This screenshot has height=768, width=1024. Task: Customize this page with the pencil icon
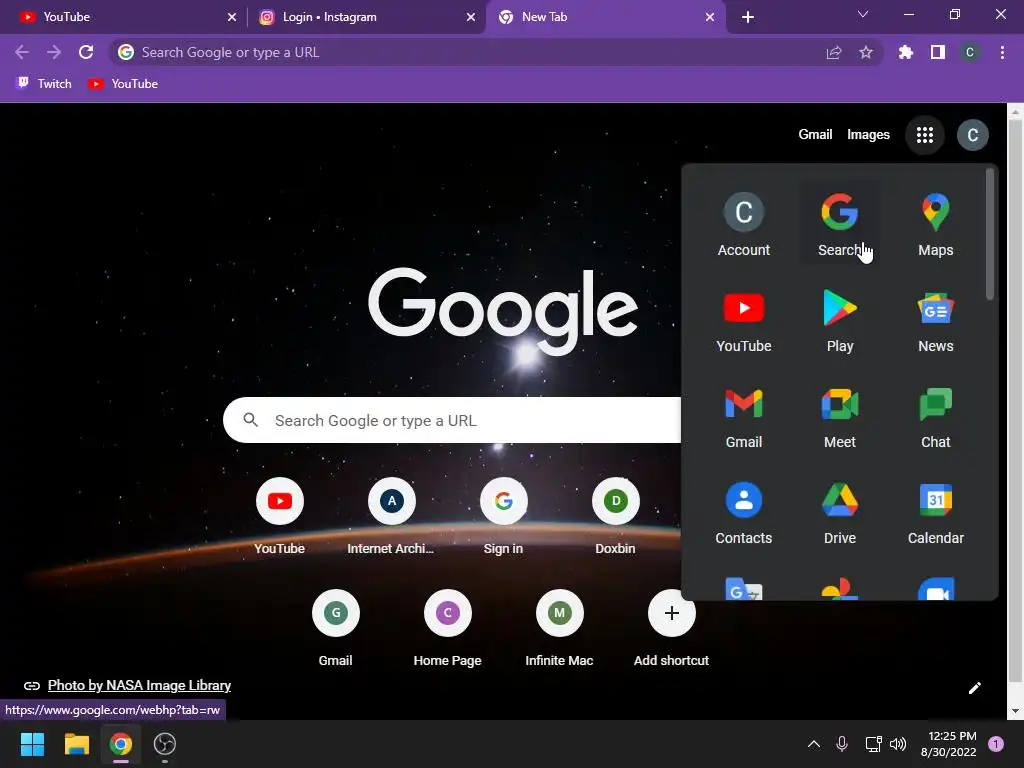[x=974, y=688]
